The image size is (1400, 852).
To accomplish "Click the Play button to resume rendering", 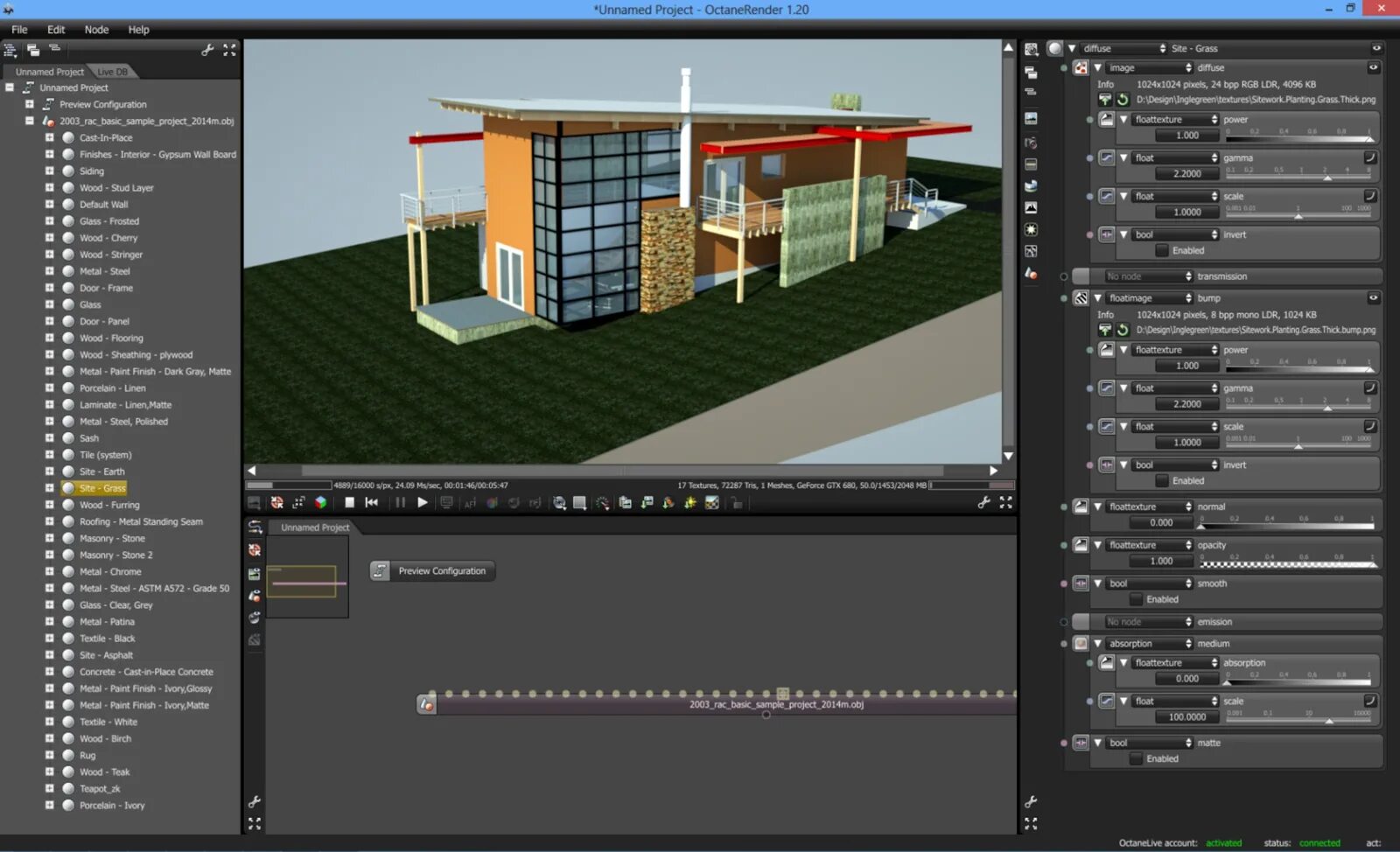I will (423, 502).
